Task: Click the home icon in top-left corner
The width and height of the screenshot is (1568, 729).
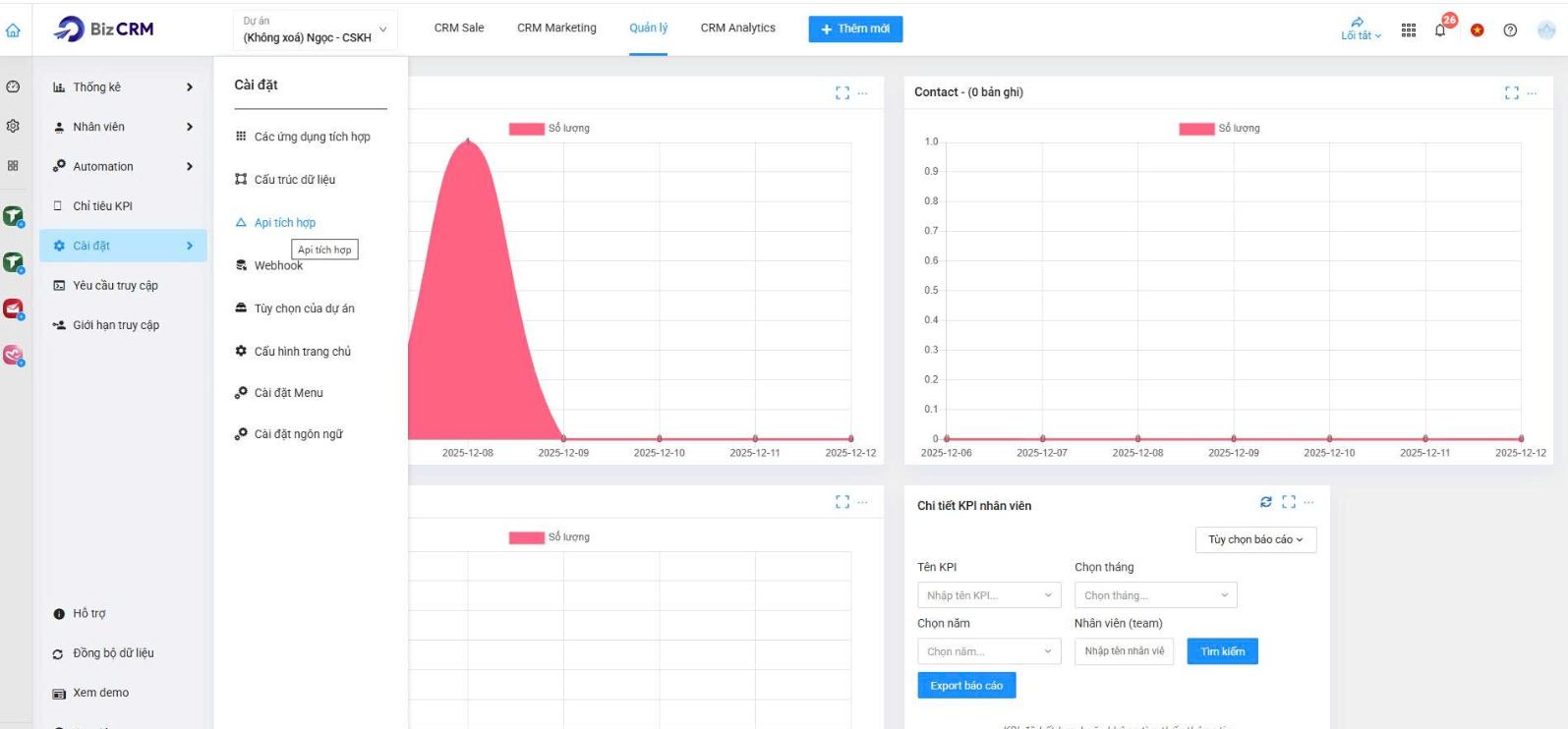Action: click(x=13, y=30)
